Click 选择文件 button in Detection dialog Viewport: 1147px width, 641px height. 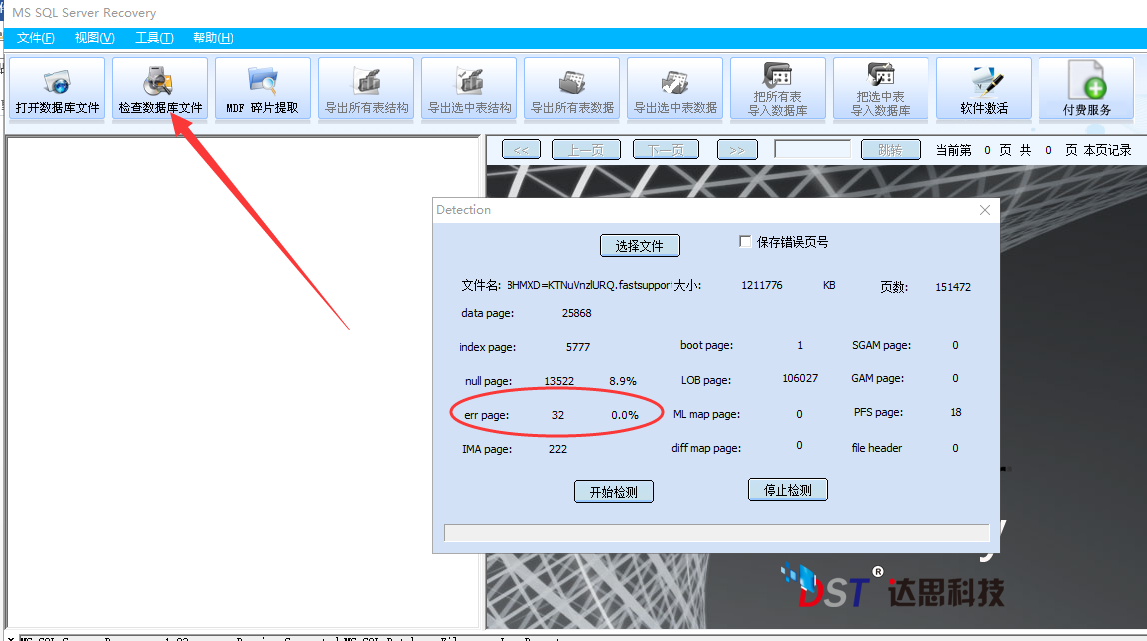639,246
